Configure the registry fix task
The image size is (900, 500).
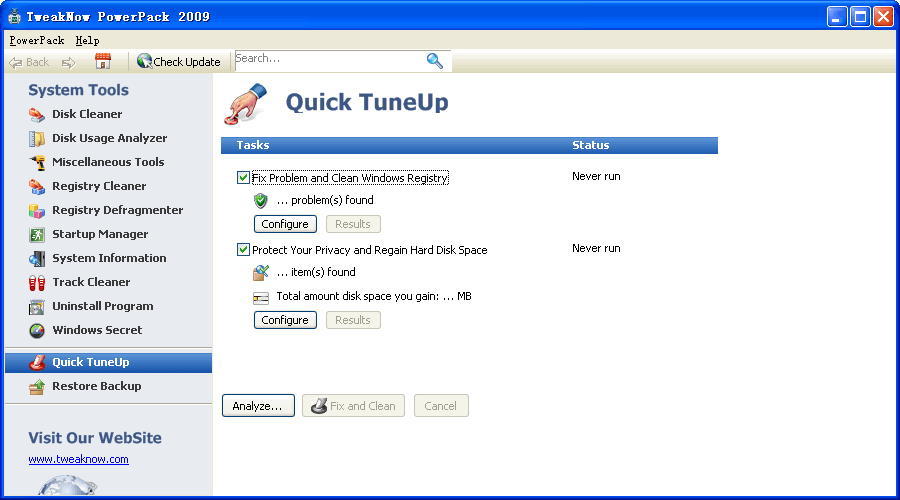tap(285, 224)
